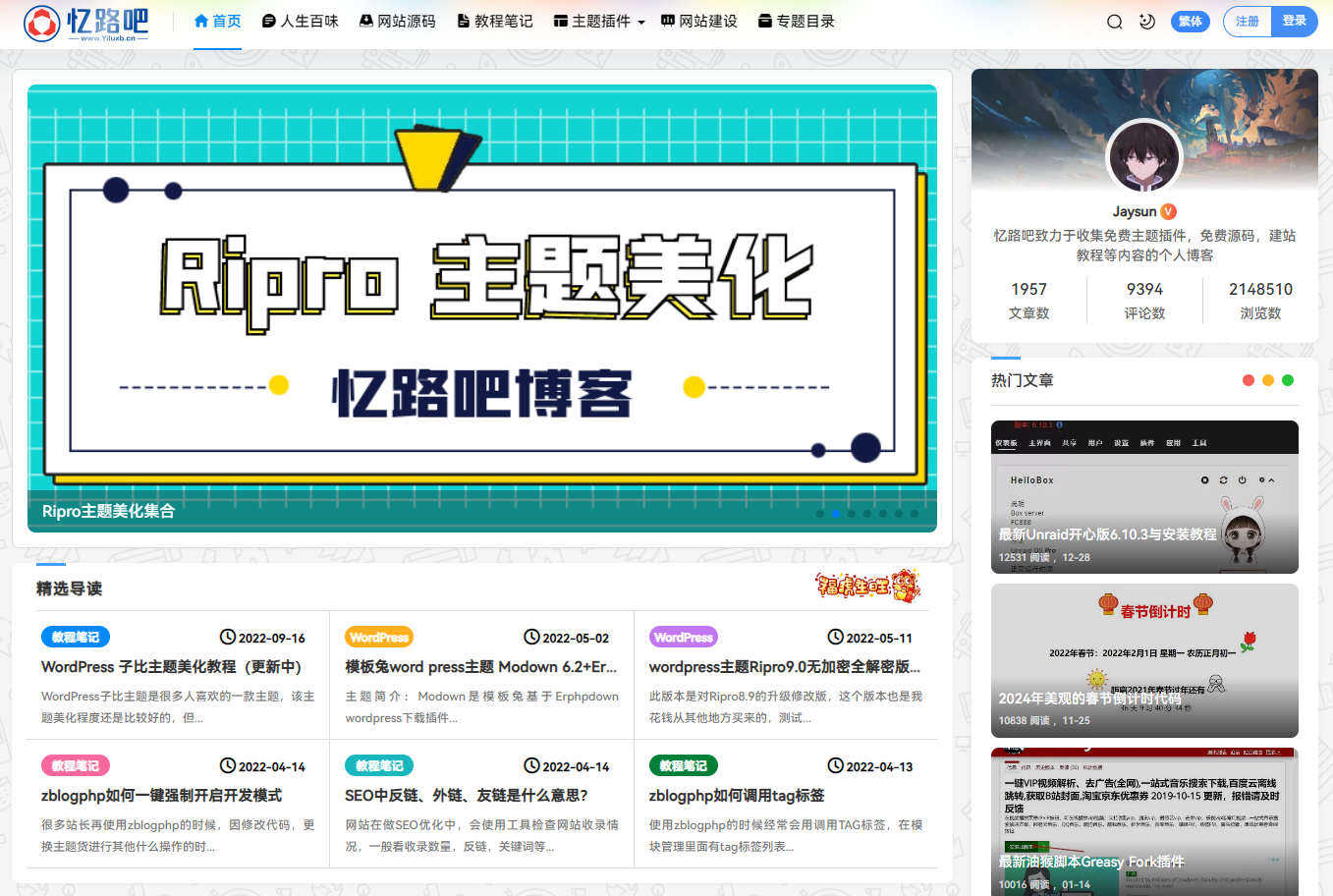
Task: Select the first carousel pagination dot
Action: (x=820, y=514)
